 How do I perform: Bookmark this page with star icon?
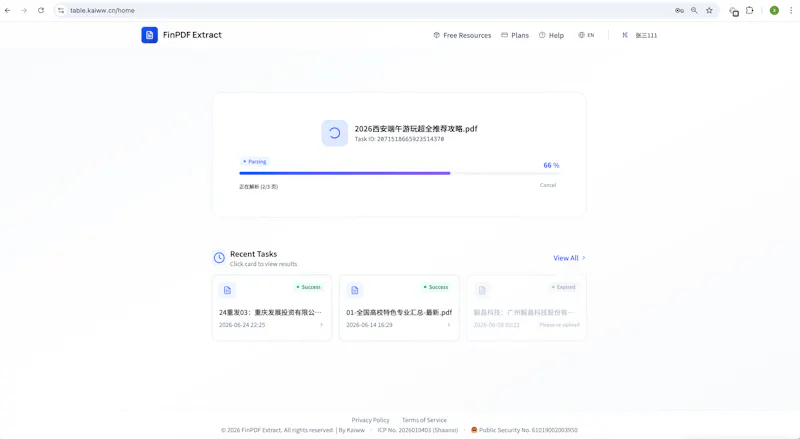[x=709, y=10]
